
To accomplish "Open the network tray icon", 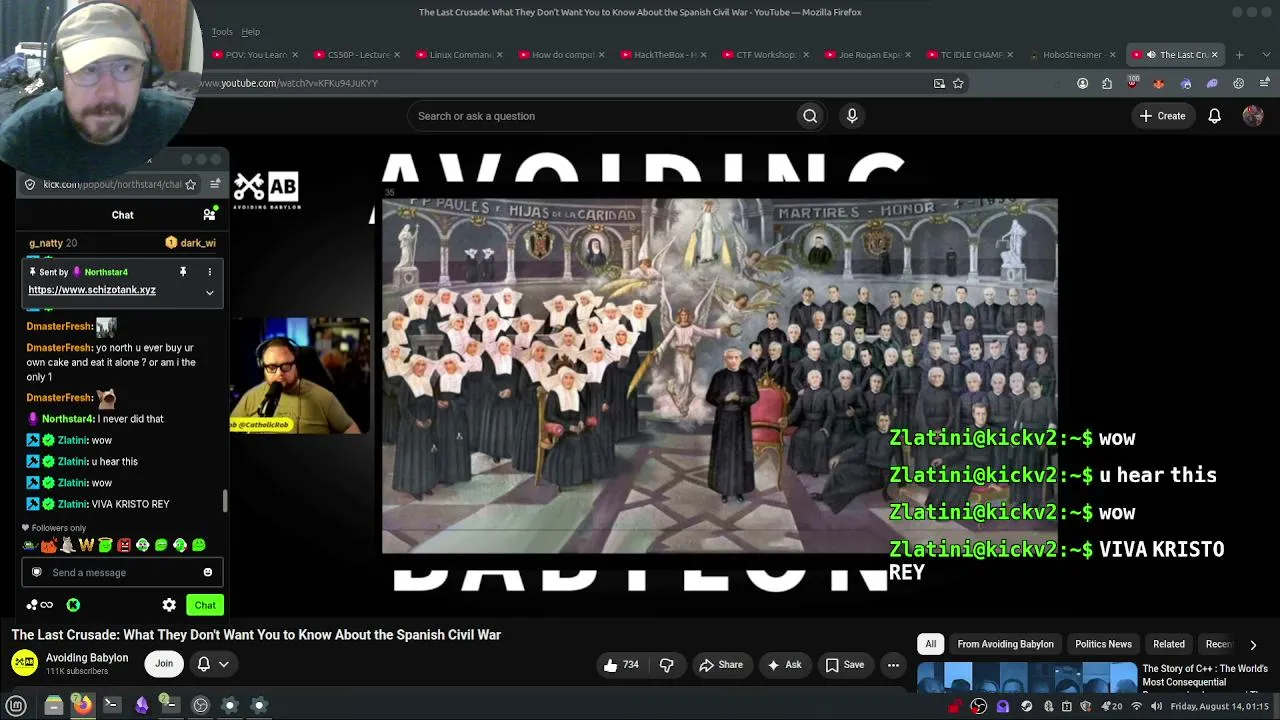I will coord(1136,706).
